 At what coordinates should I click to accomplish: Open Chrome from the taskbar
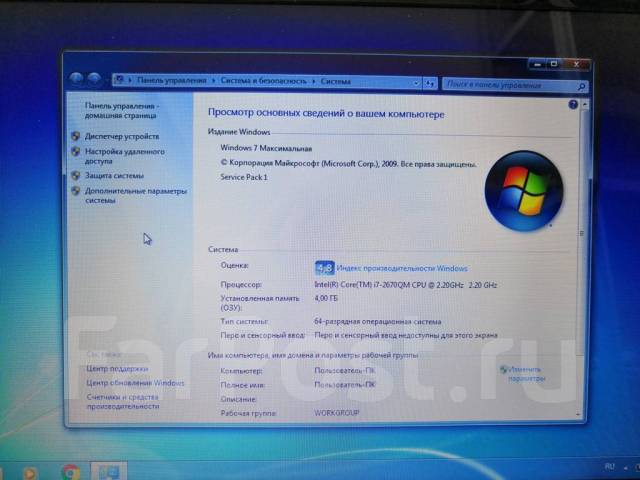[71, 472]
